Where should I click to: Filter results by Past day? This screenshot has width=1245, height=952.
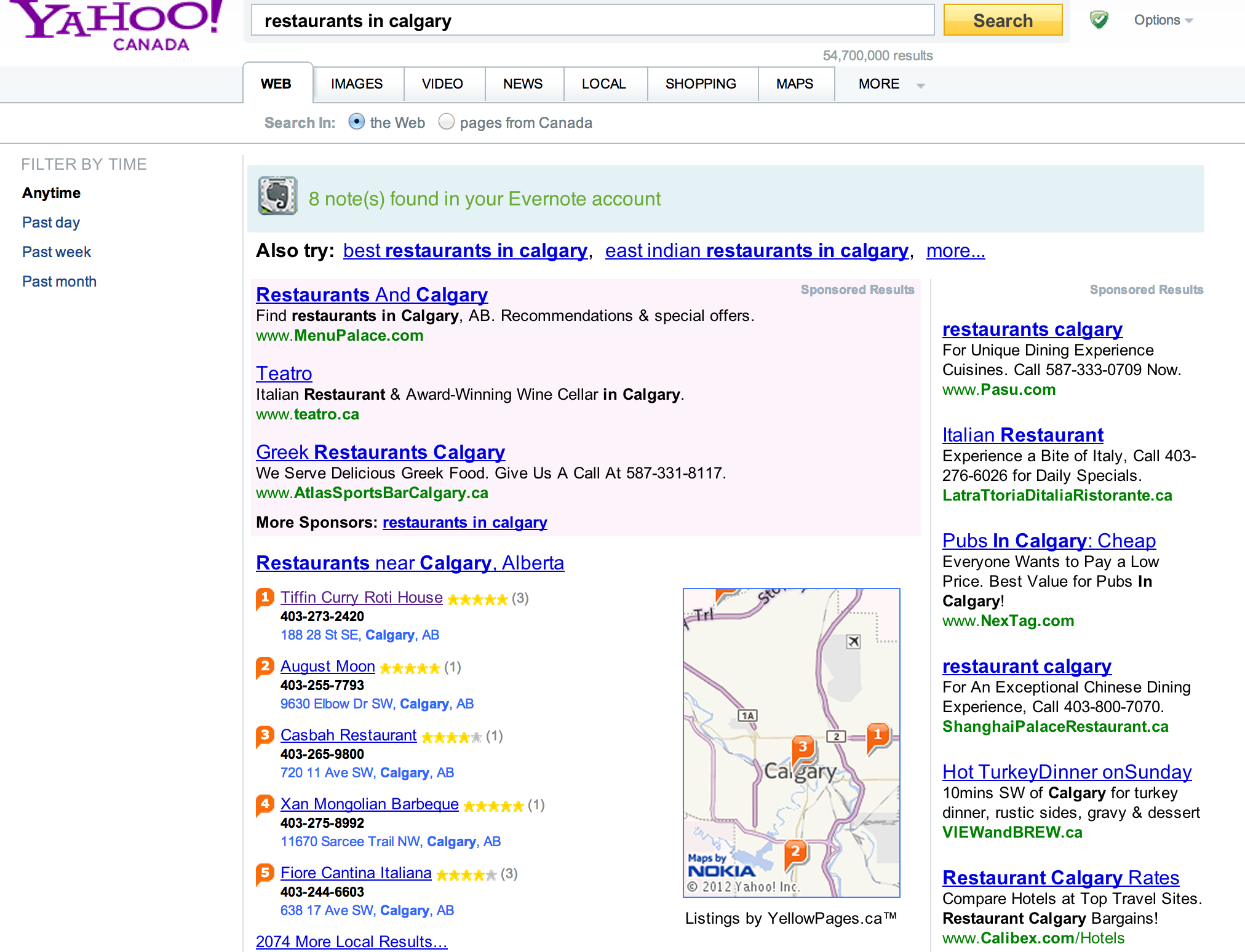[51, 223]
